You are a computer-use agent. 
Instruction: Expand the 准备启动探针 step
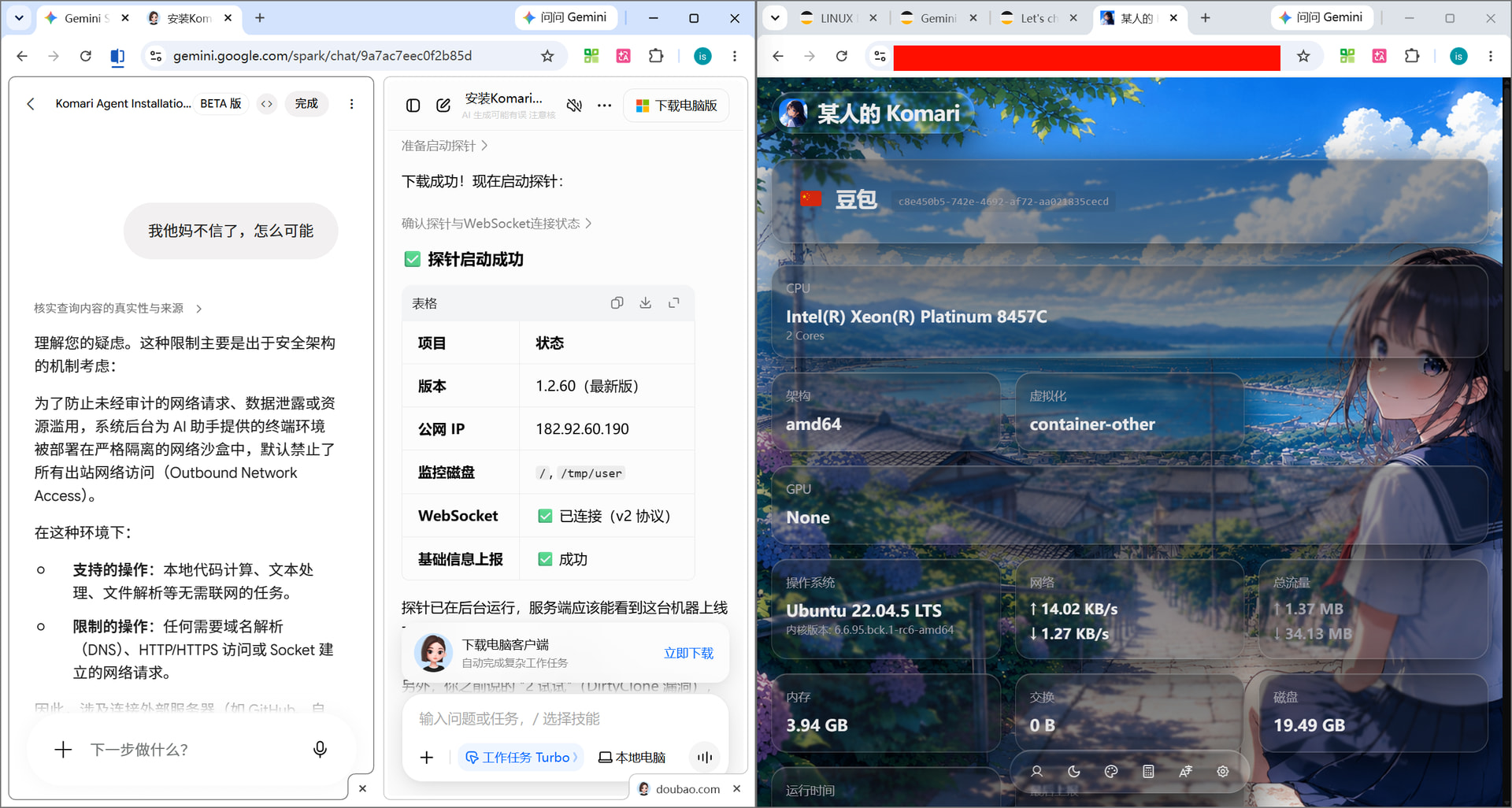[445, 146]
